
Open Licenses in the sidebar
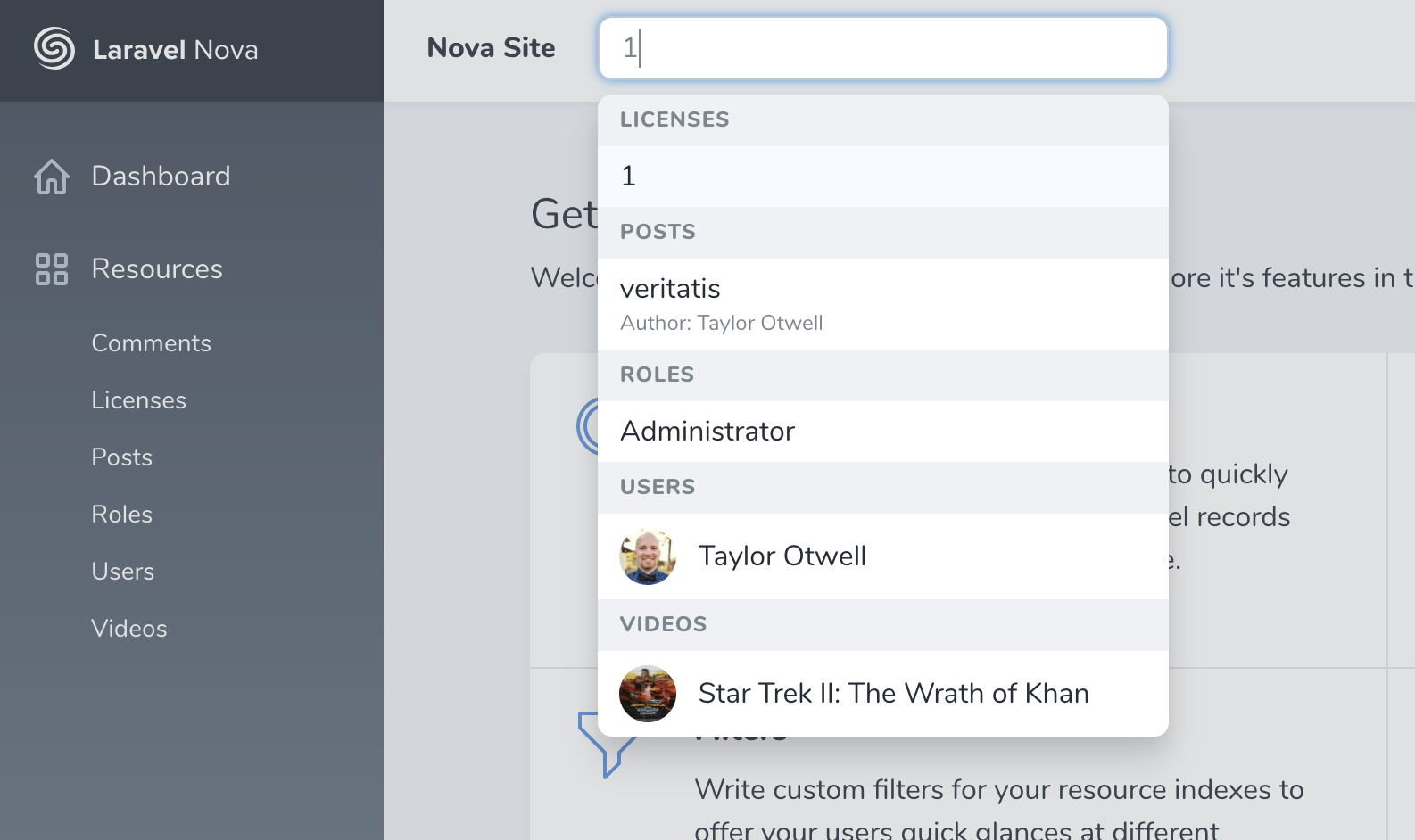(139, 400)
